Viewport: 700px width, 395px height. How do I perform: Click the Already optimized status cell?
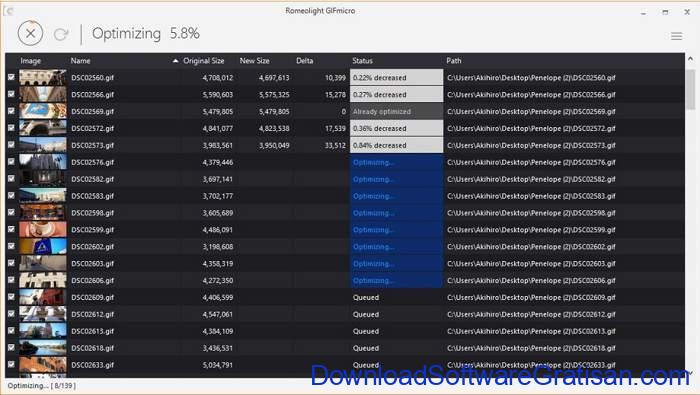pyautogui.click(x=396, y=112)
